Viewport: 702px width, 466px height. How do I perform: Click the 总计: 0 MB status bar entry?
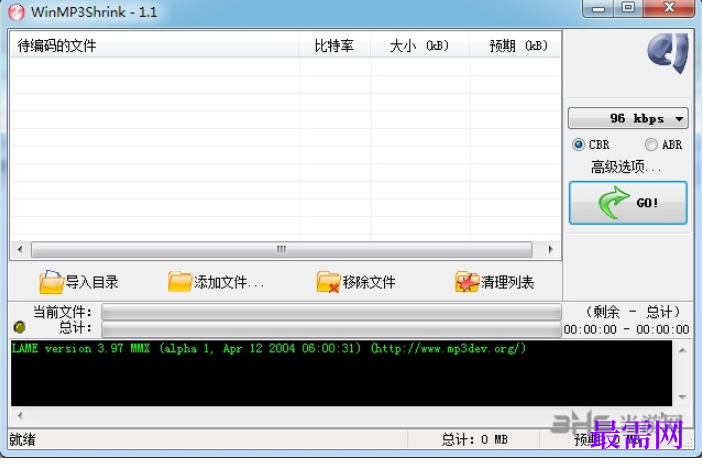click(x=475, y=440)
